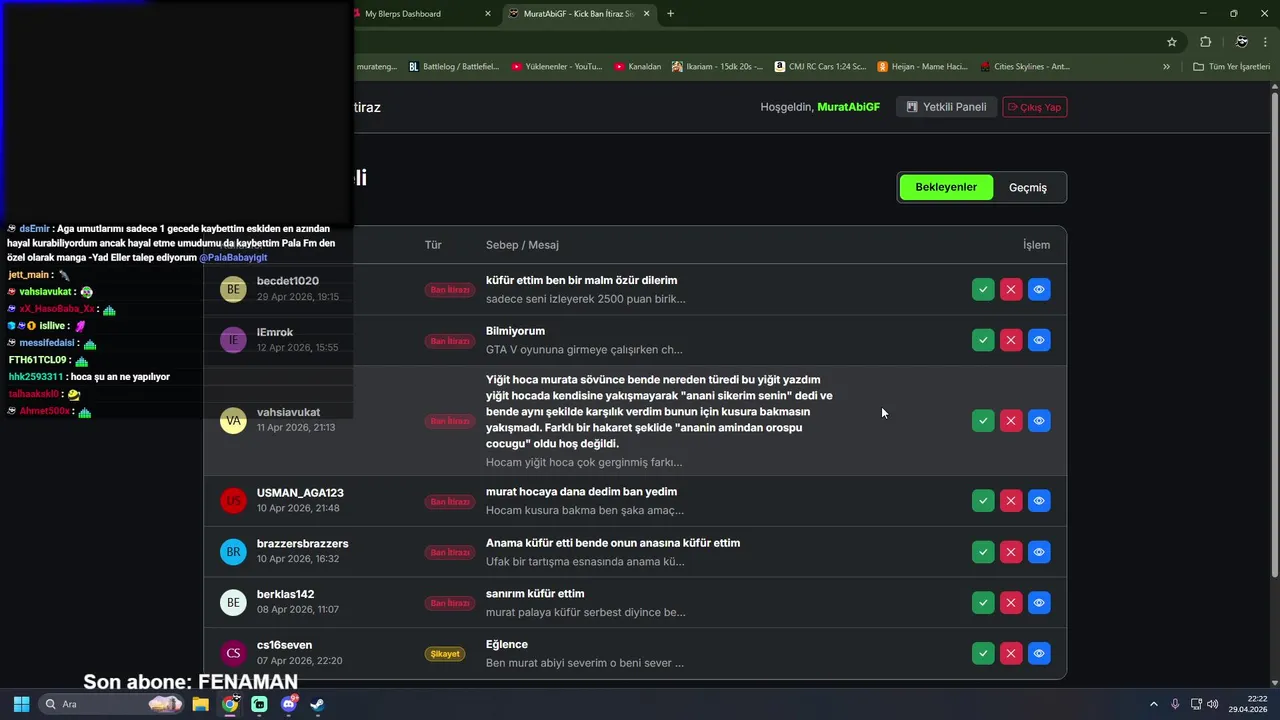Open the Yetkili Paneli button
The height and width of the screenshot is (720, 1280).
tap(946, 107)
